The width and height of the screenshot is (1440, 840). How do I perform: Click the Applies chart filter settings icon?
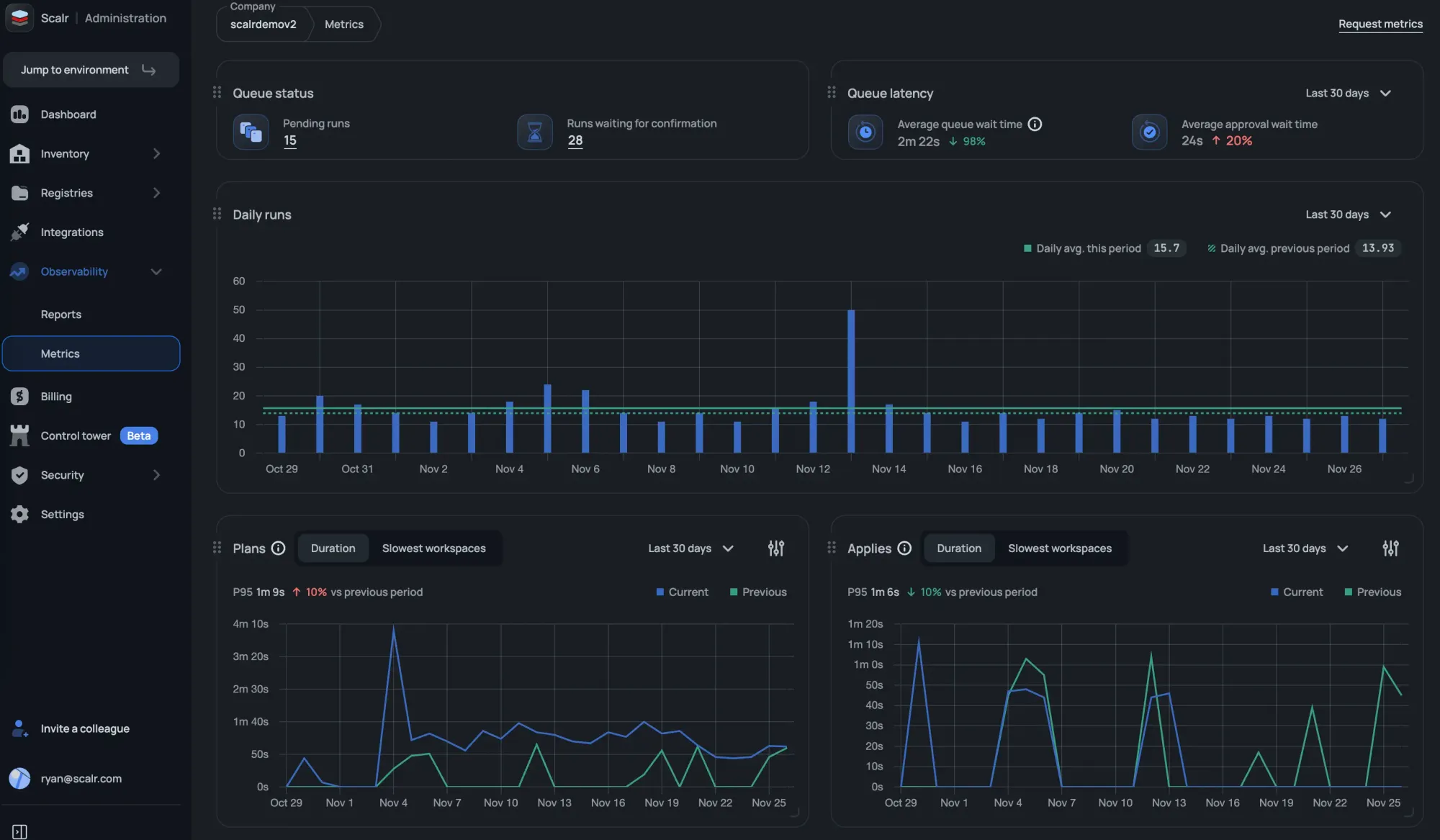[1390, 548]
